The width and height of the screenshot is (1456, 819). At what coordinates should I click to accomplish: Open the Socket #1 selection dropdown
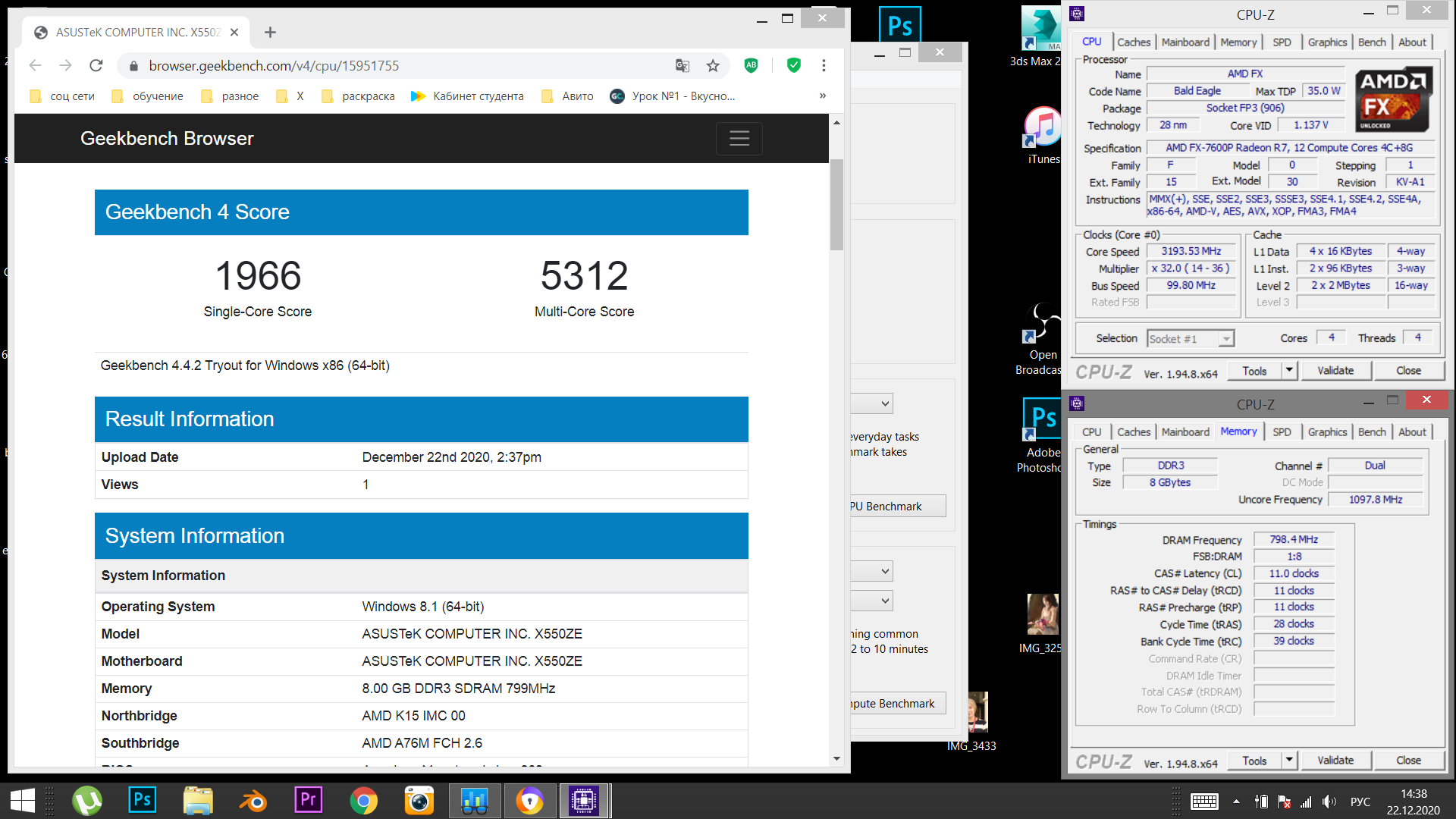point(1191,339)
